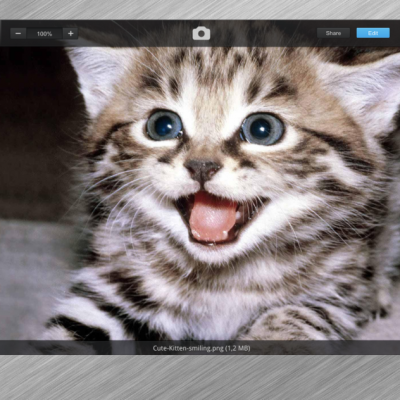Click empty toolbar space left of Share
The height and width of the screenshot is (400, 400).
267,33
